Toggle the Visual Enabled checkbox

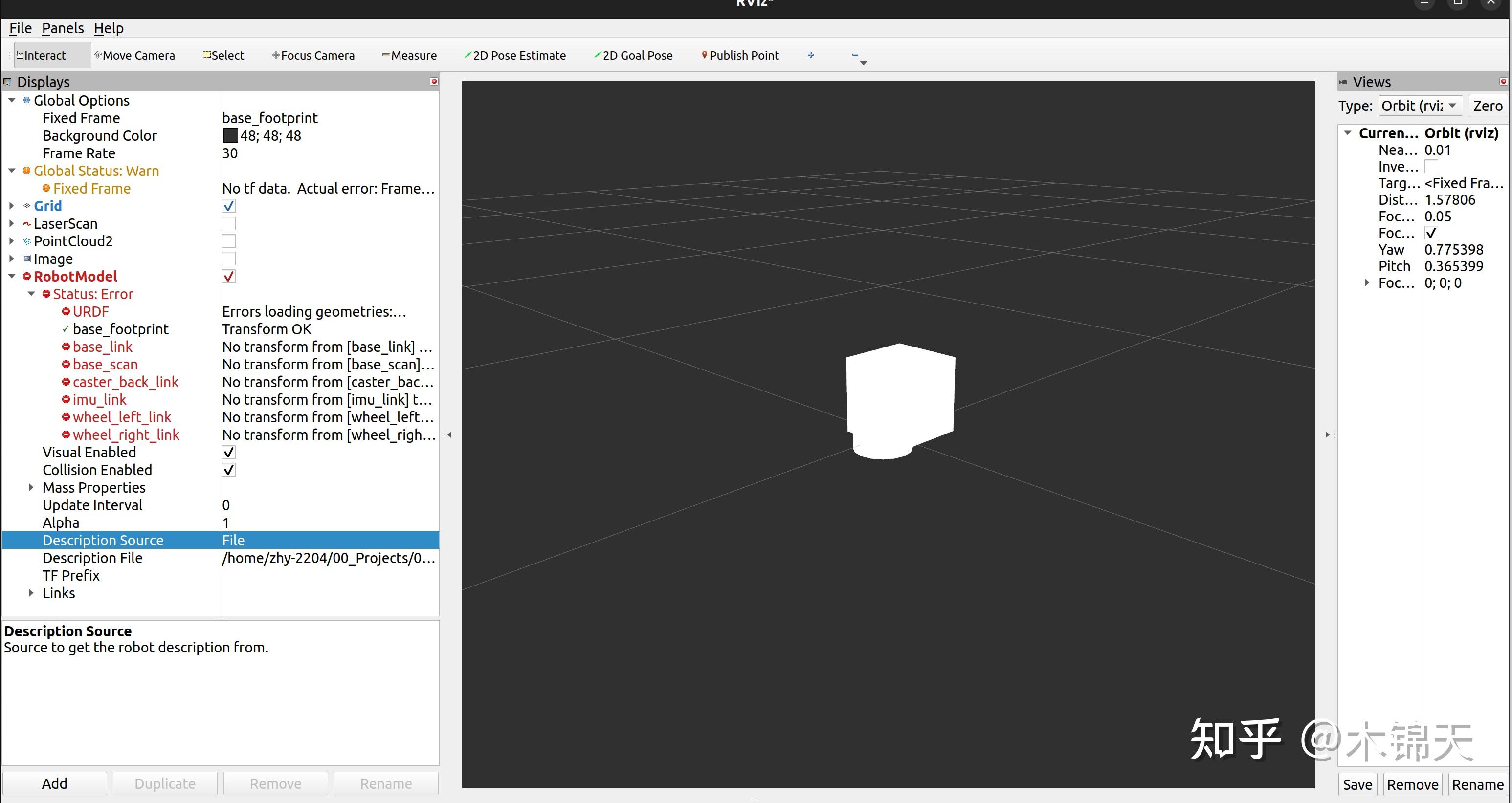229,452
